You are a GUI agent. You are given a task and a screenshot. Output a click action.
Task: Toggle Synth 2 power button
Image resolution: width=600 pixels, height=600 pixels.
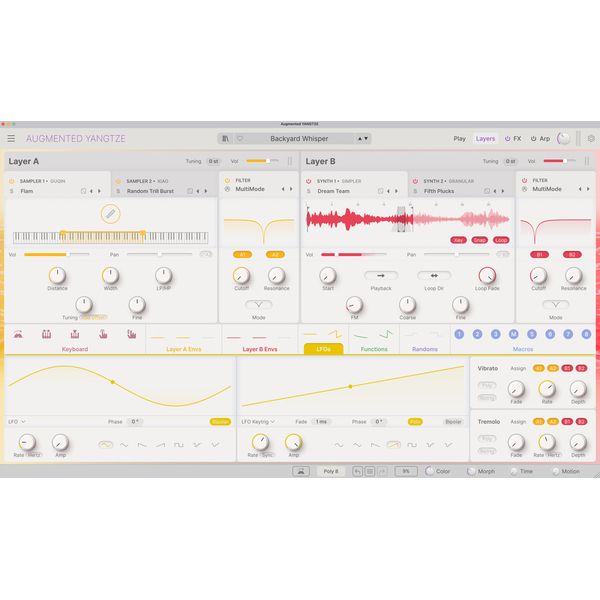coord(415,181)
